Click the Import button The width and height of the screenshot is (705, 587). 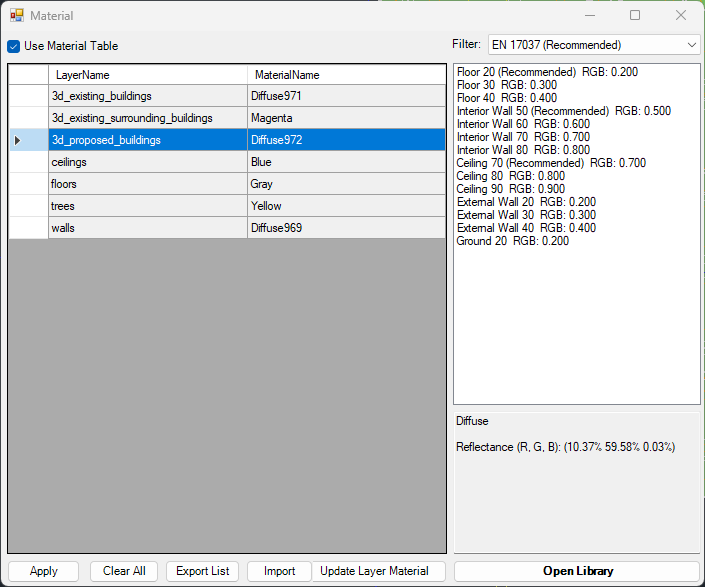tap(279, 571)
